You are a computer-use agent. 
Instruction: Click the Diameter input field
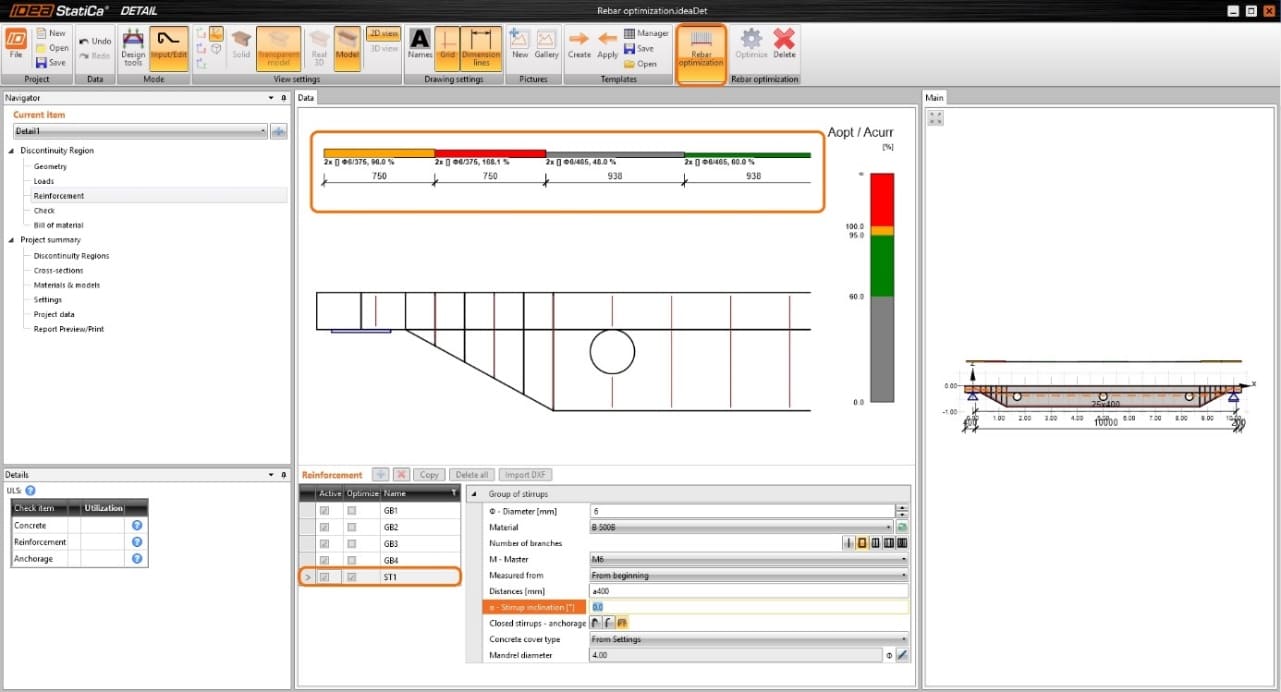[x=741, y=511]
